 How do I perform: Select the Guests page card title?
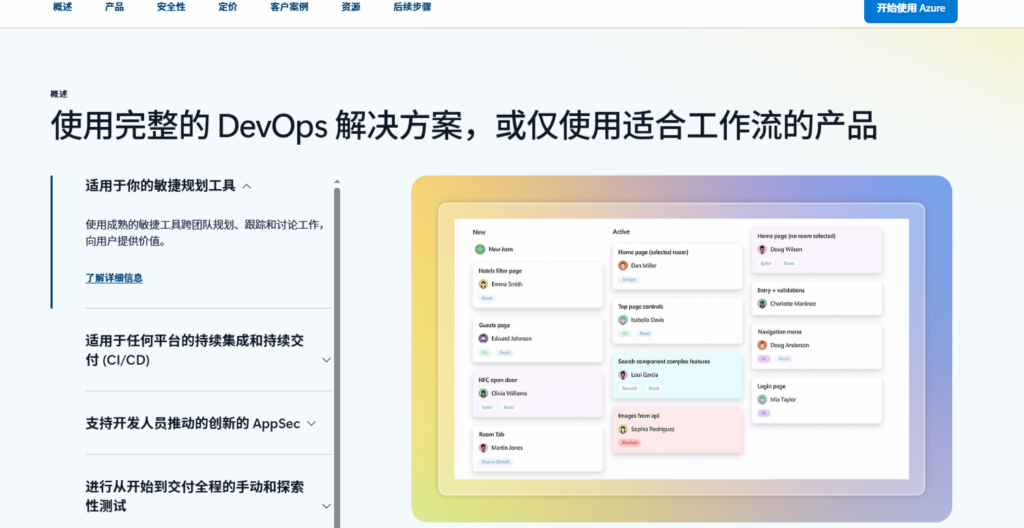[x=494, y=325]
